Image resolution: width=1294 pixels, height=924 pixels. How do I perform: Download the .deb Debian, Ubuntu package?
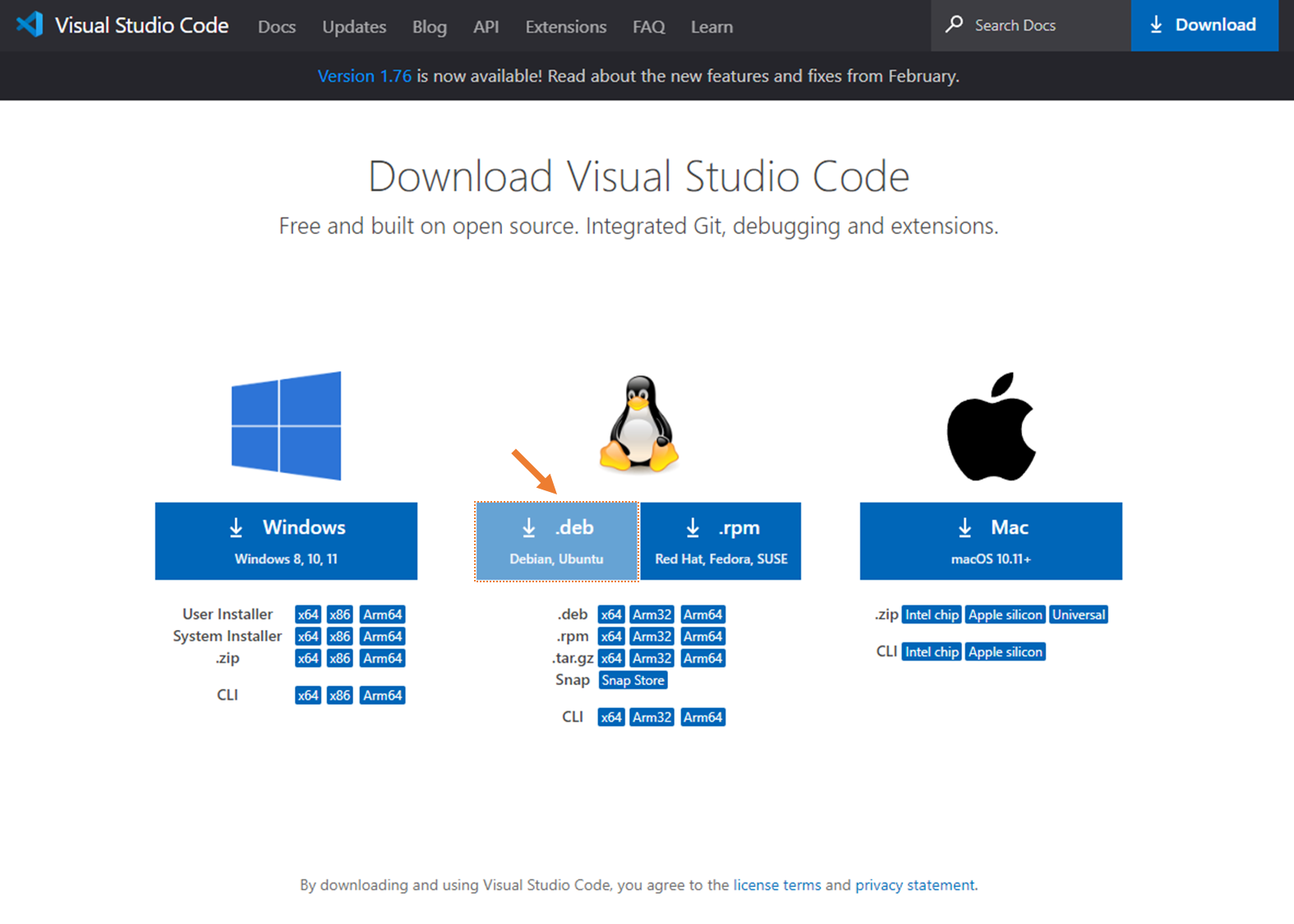557,541
